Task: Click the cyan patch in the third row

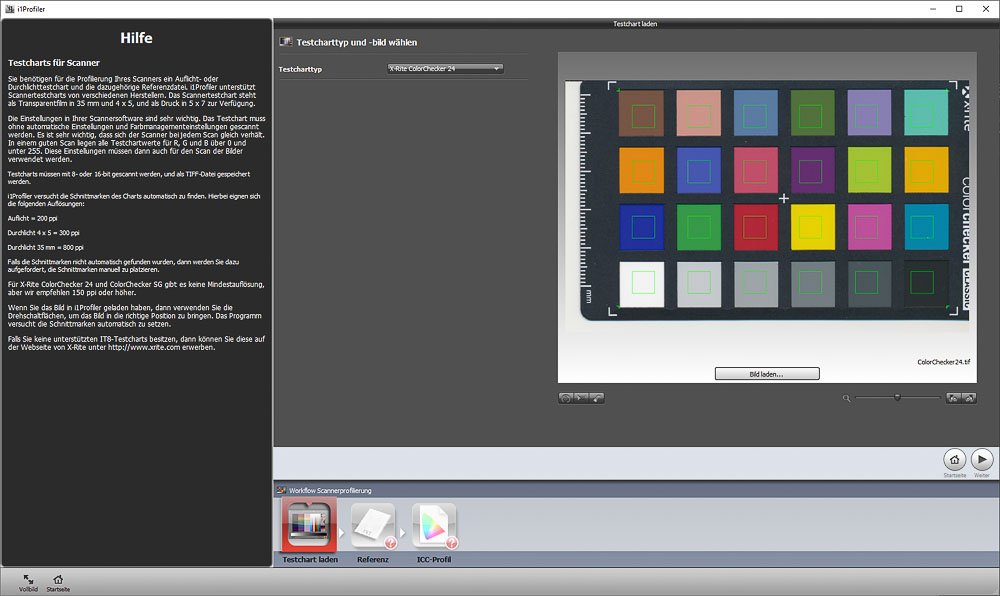Action: pyautogui.click(x=926, y=228)
